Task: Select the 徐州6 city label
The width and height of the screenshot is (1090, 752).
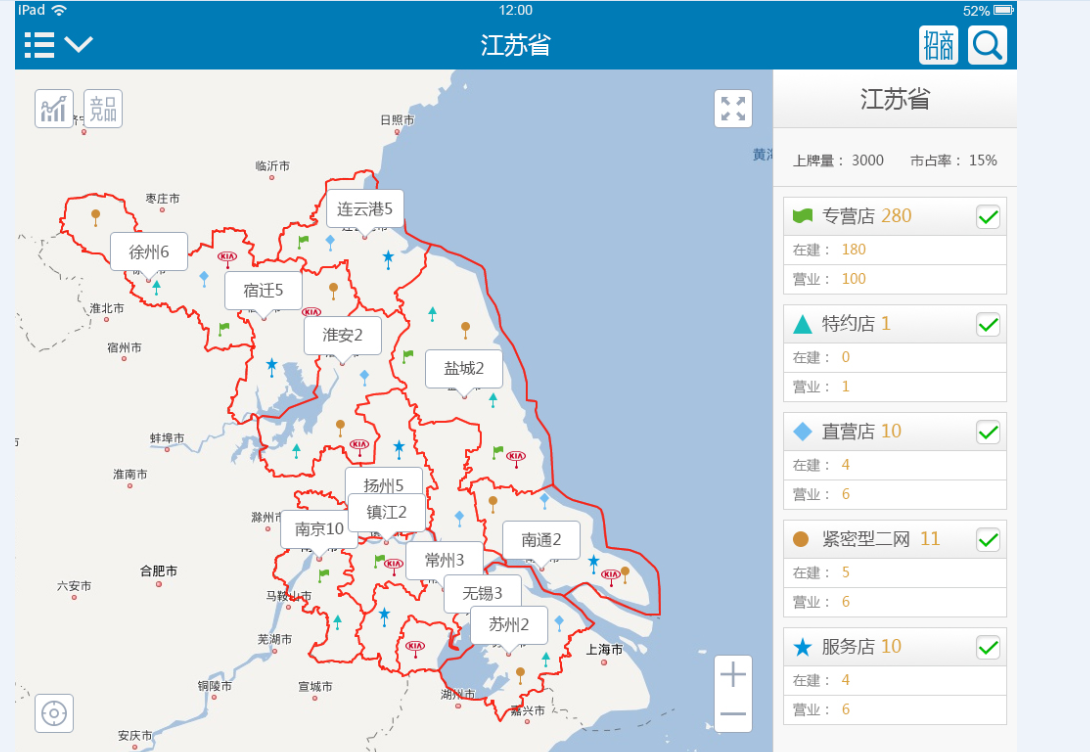Action: (x=149, y=252)
